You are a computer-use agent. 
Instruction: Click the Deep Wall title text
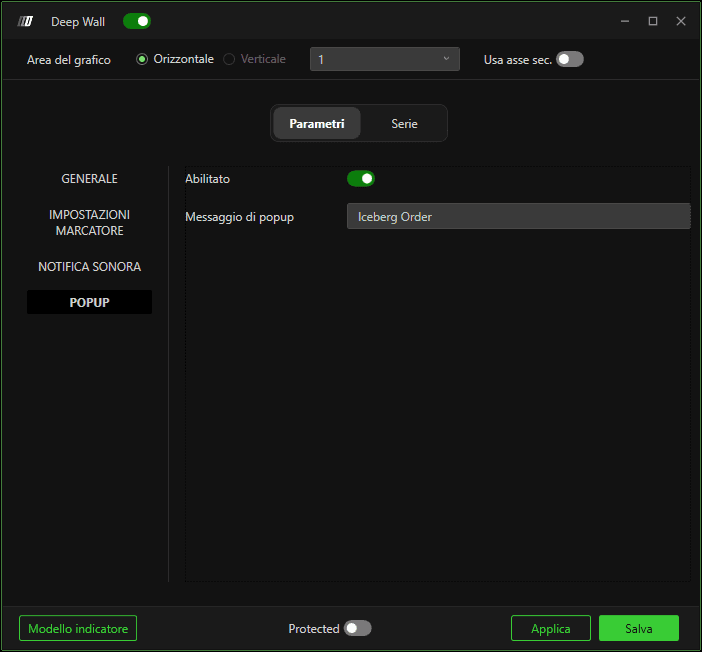pyautogui.click(x=78, y=21)
